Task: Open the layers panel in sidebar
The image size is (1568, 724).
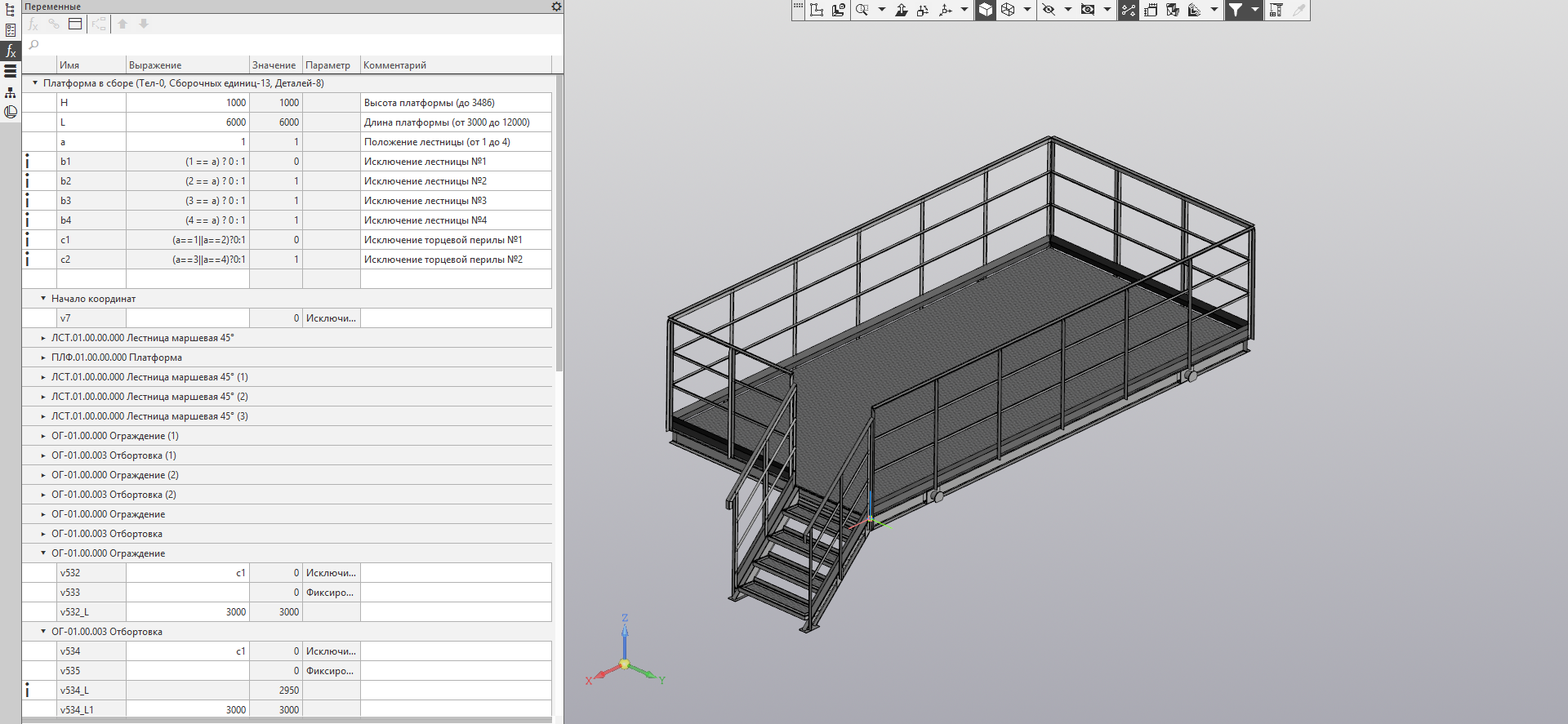Action: tap(11, 71)
